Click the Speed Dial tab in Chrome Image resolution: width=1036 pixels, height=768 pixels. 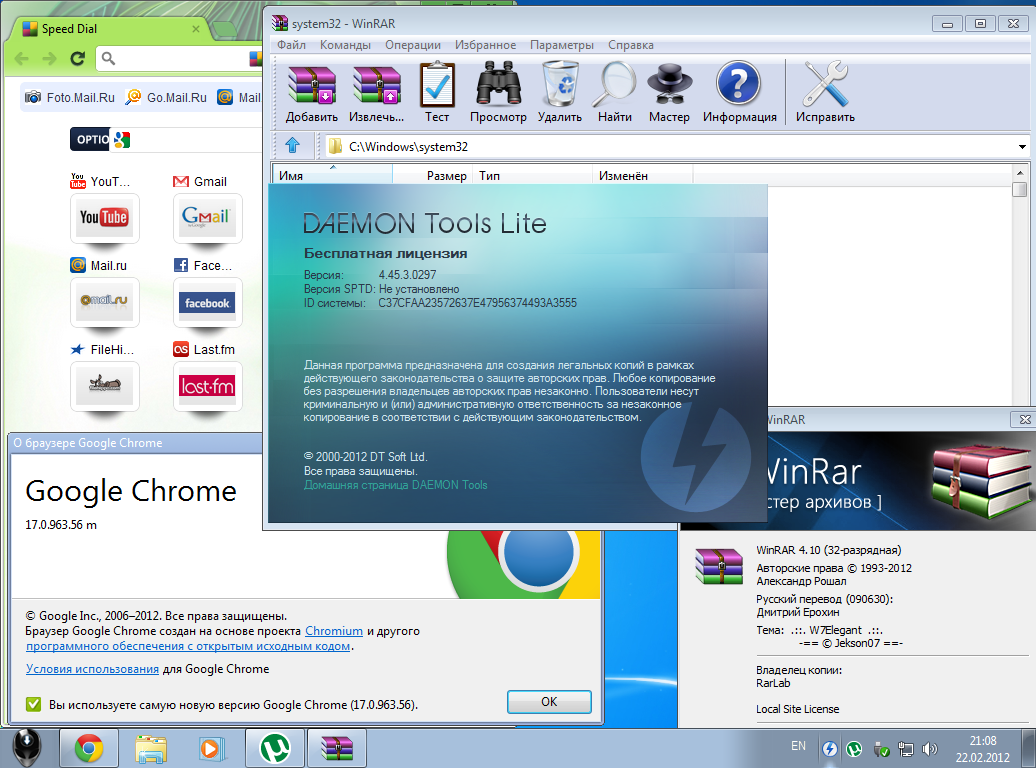[109, 29]
